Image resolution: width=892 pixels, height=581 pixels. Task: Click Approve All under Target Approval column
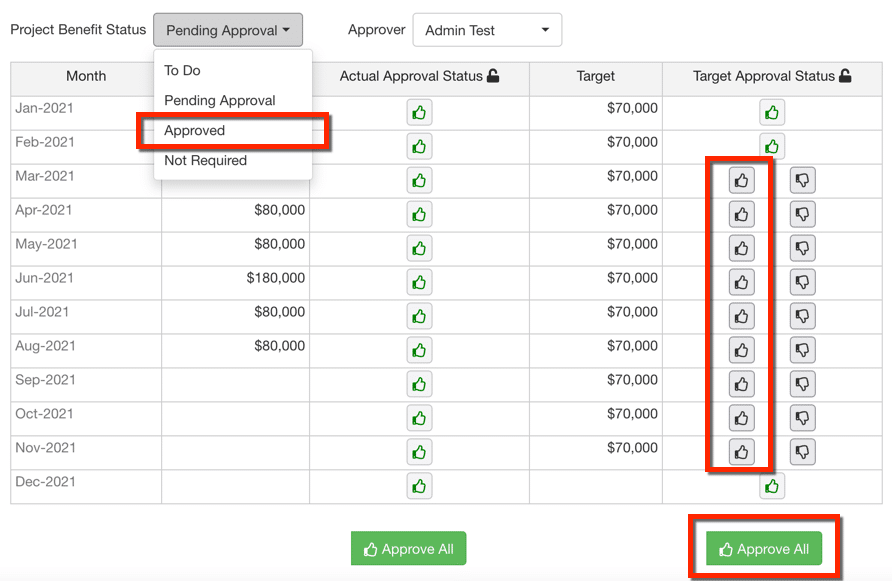[x=763, y=549]
